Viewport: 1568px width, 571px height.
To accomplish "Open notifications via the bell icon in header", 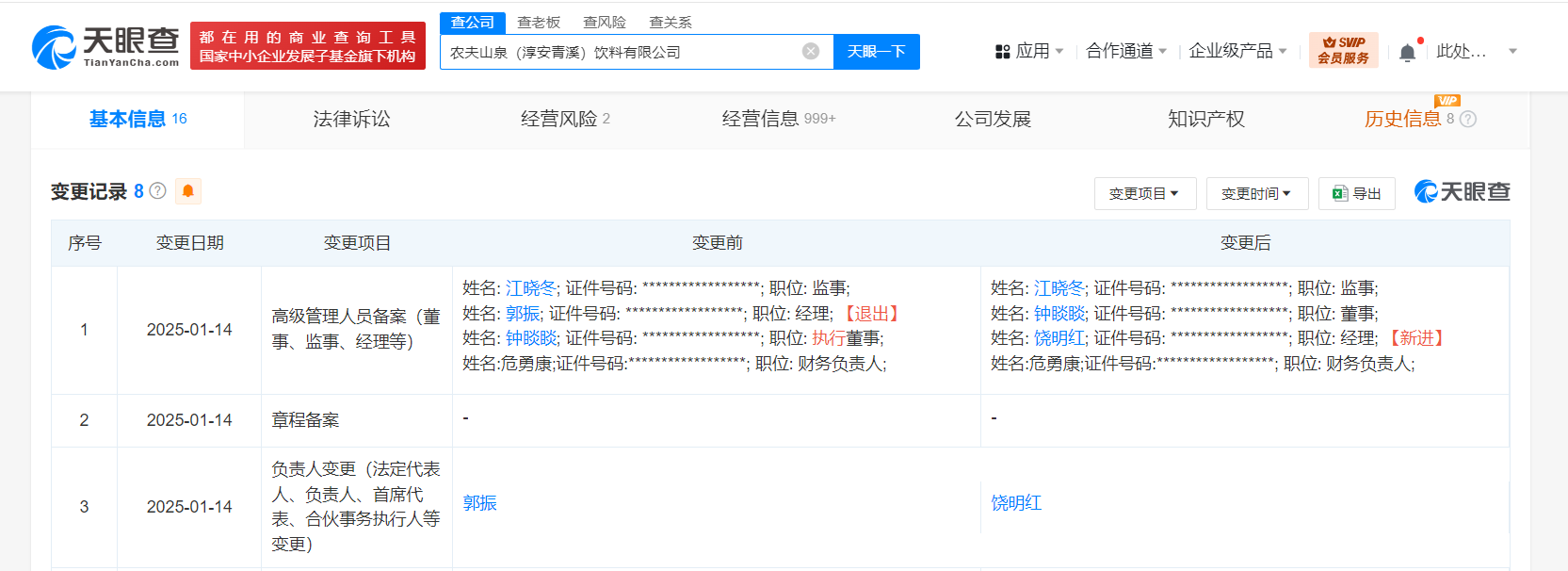I will [1407, 53].
